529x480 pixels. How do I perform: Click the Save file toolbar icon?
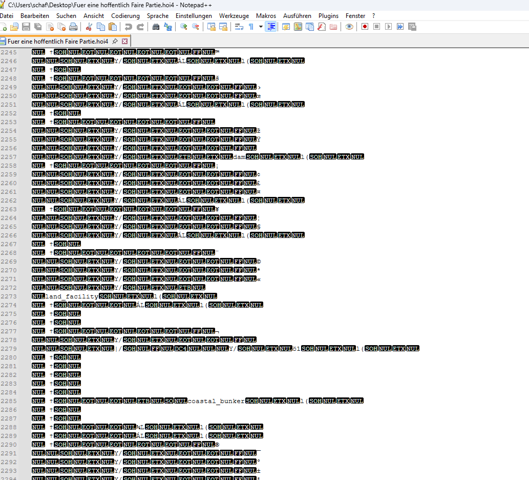pos(26,27)
